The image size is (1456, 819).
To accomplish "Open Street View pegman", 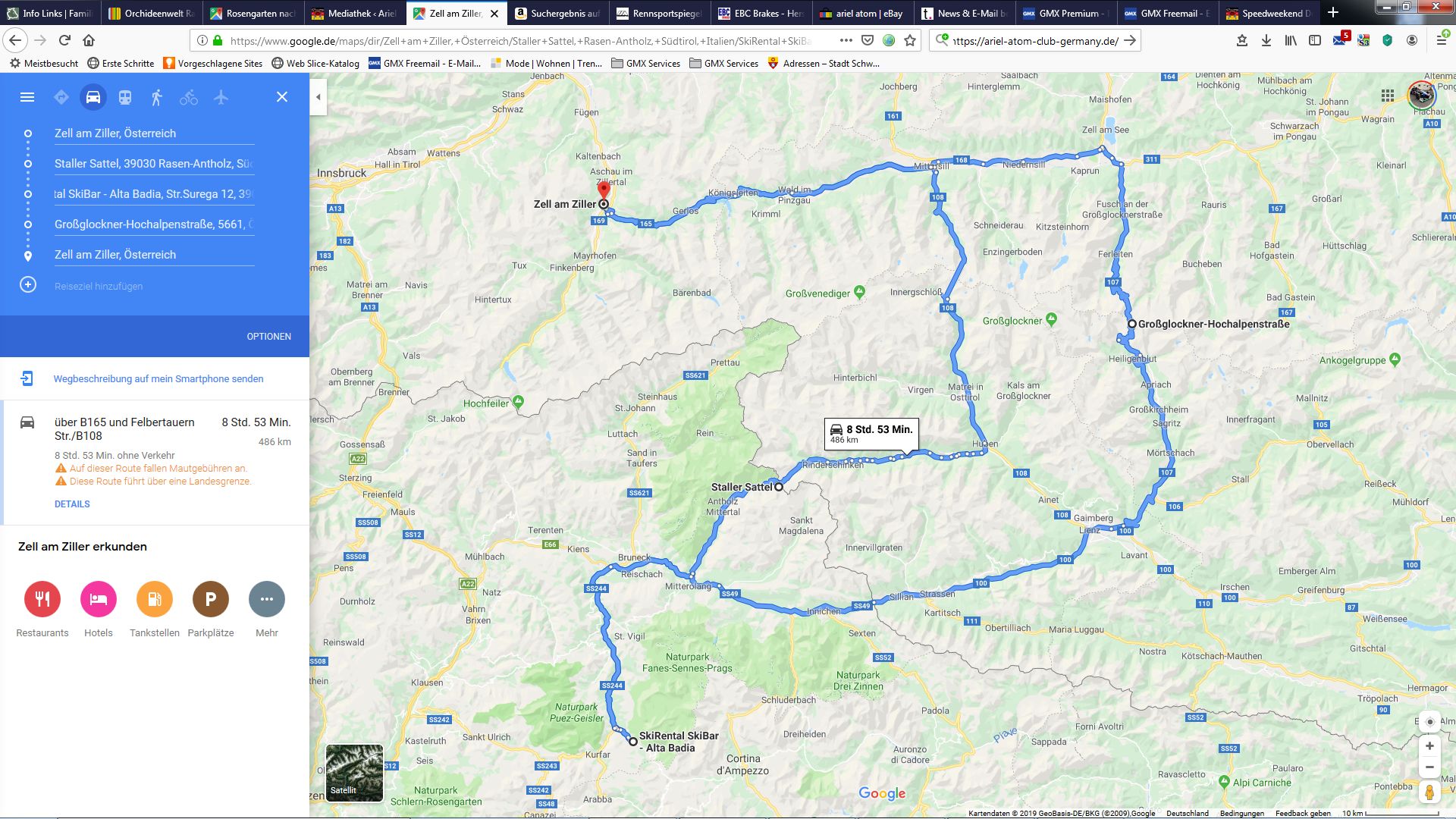I will 1429,793.
